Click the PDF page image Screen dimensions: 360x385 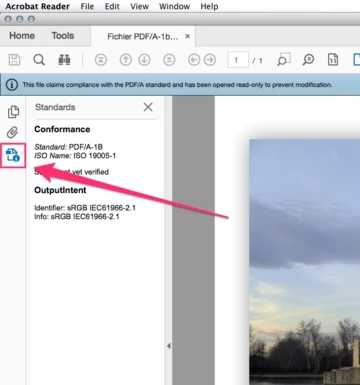tap(305, 262)
